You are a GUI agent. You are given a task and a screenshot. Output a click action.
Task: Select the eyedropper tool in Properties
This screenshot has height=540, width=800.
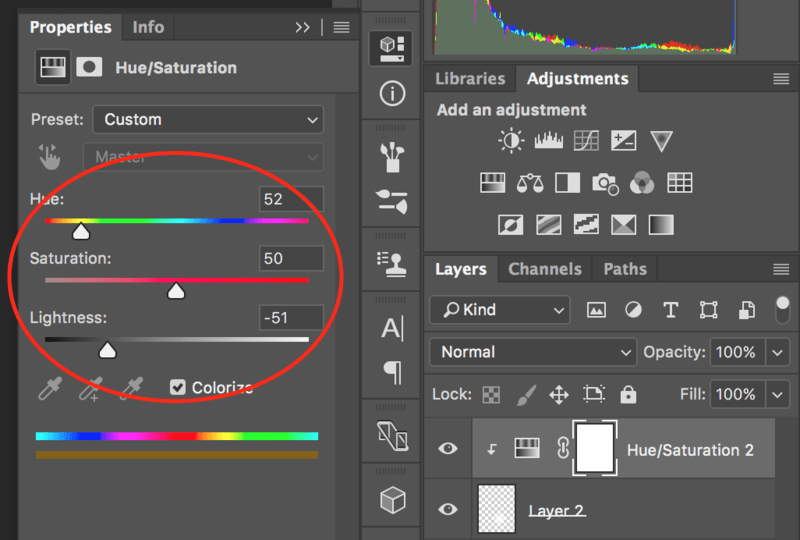51,388
